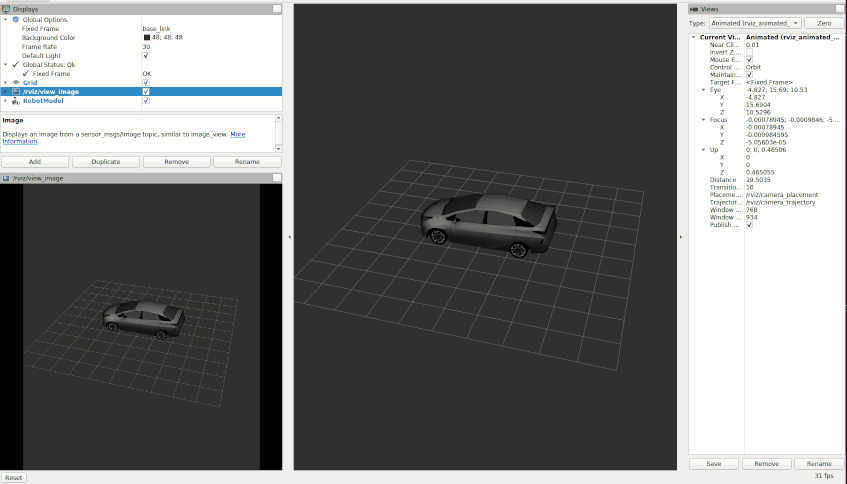This screenshot has height=484, width=847.
Task: Click the Zero button in Views
Action: click(824, 23)
